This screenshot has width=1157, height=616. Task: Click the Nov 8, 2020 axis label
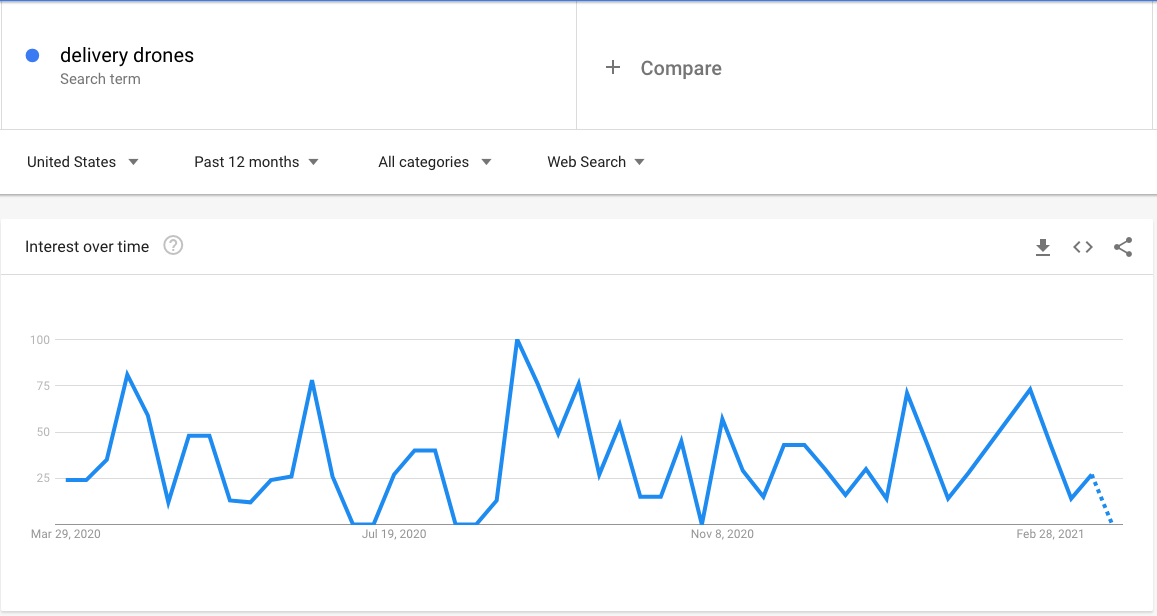[x=722, y=534]
